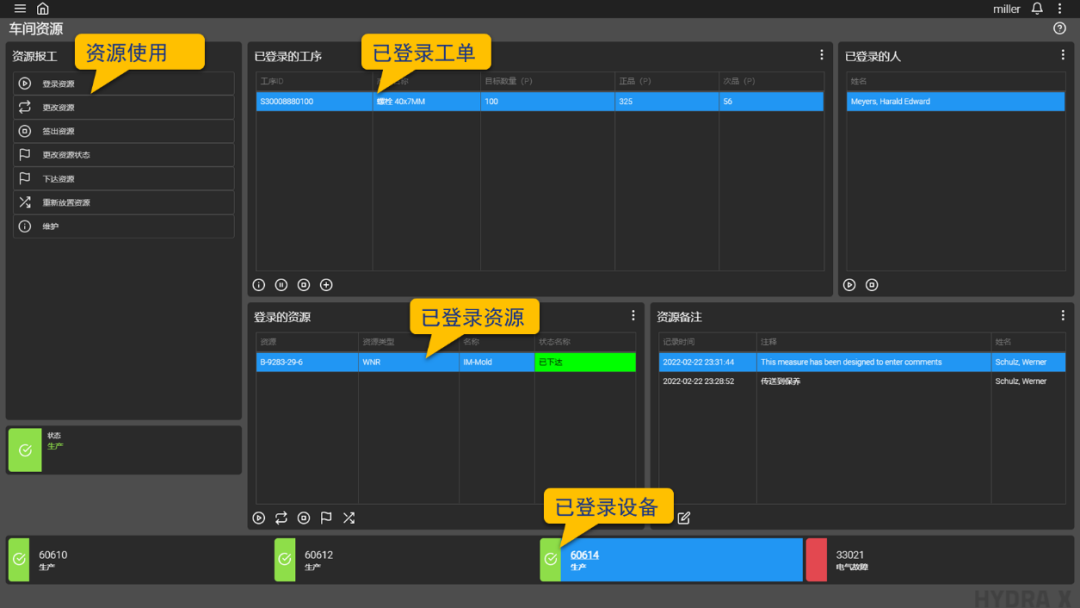Click the scrap quantity cell 56
The width and height of the screenshot is (1080, 608).
pos(771,101)
